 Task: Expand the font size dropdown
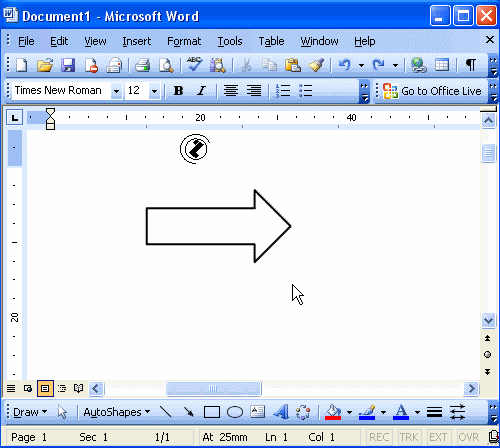[x=154, y=91]
